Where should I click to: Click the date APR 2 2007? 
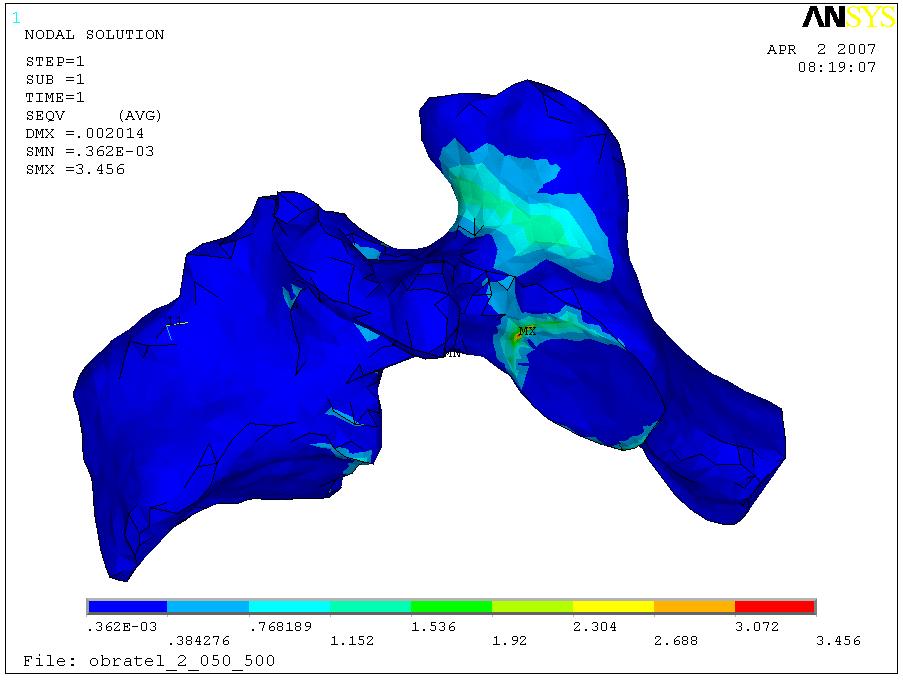pos(822,50)
